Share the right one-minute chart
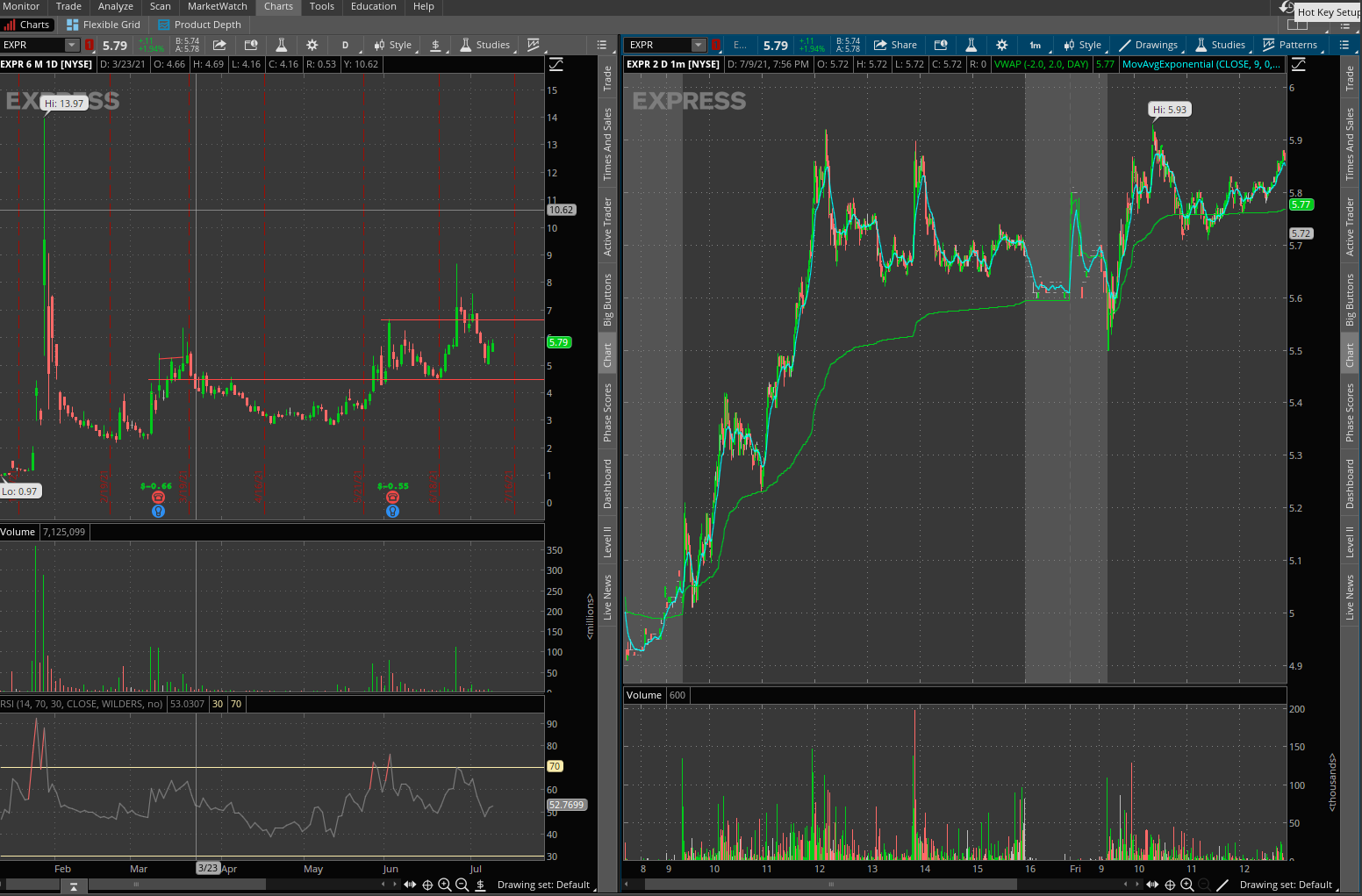Viewport: 1362px width, 896px height. [x=895, y=45]
